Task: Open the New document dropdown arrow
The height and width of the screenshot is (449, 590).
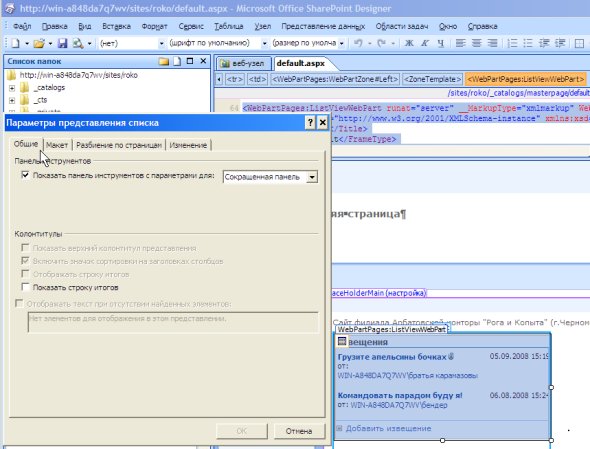Action: 27,44
